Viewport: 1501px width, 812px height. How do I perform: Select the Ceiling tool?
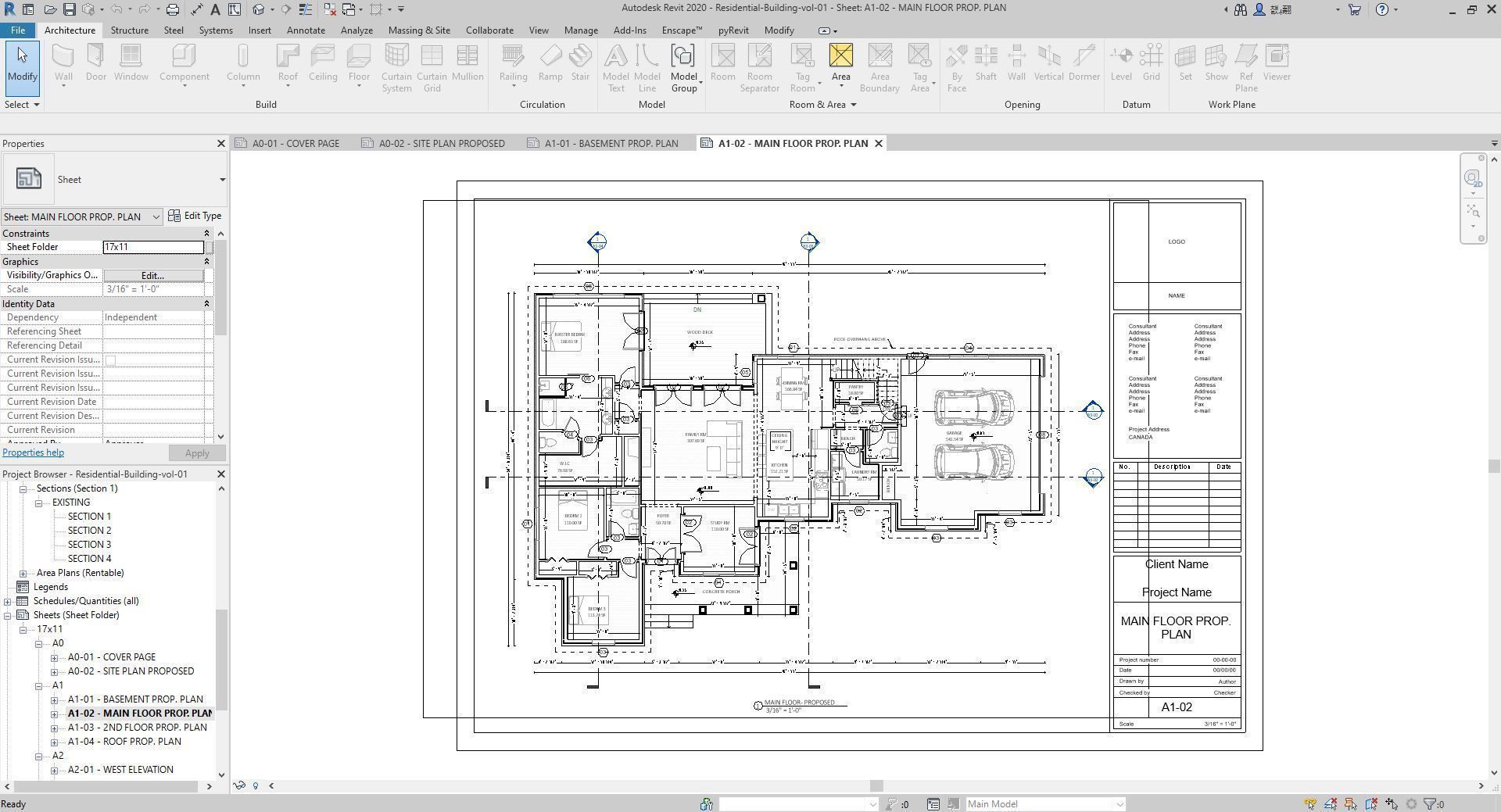(323, 63)
